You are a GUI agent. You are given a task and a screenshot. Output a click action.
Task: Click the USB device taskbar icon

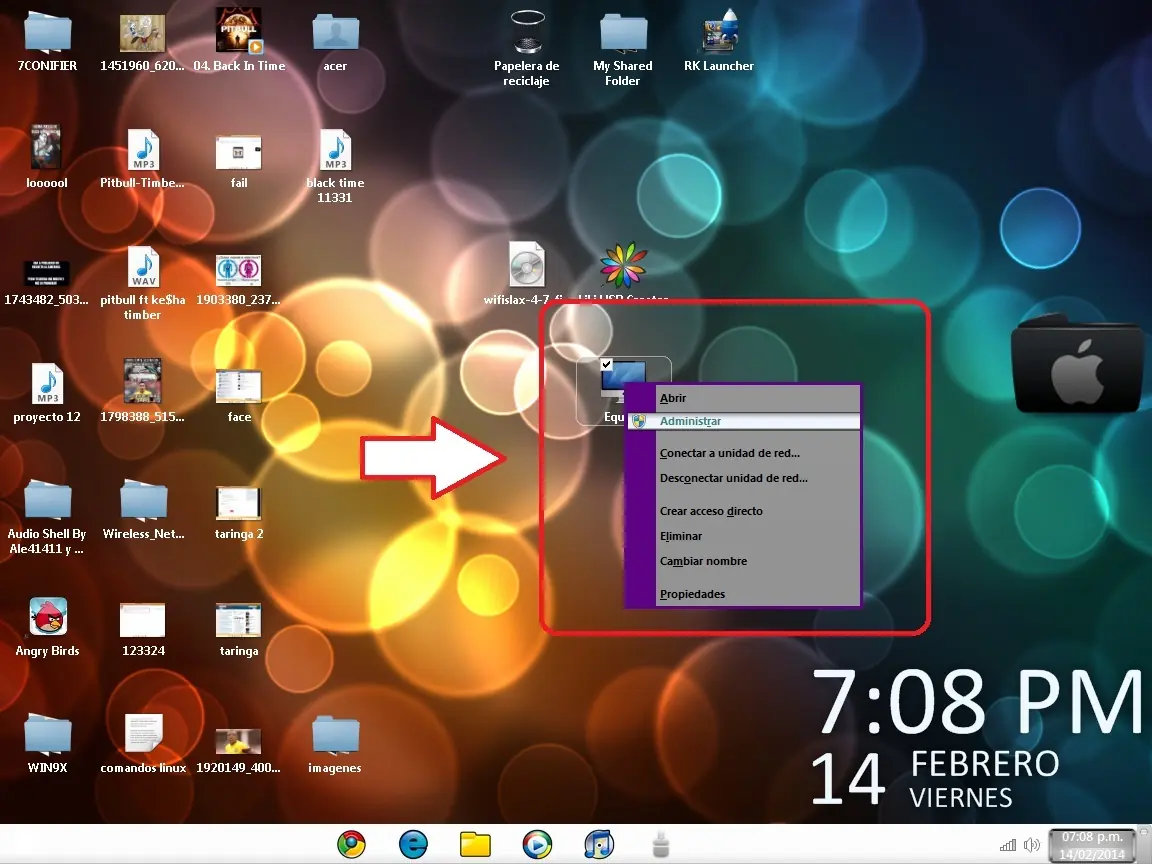(660, 844)
